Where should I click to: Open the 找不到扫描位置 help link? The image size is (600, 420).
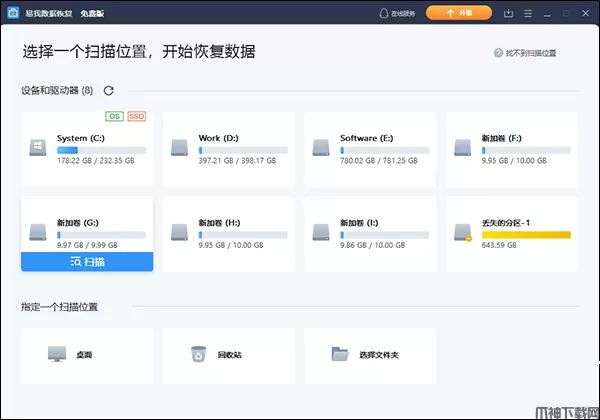(525, 52)
